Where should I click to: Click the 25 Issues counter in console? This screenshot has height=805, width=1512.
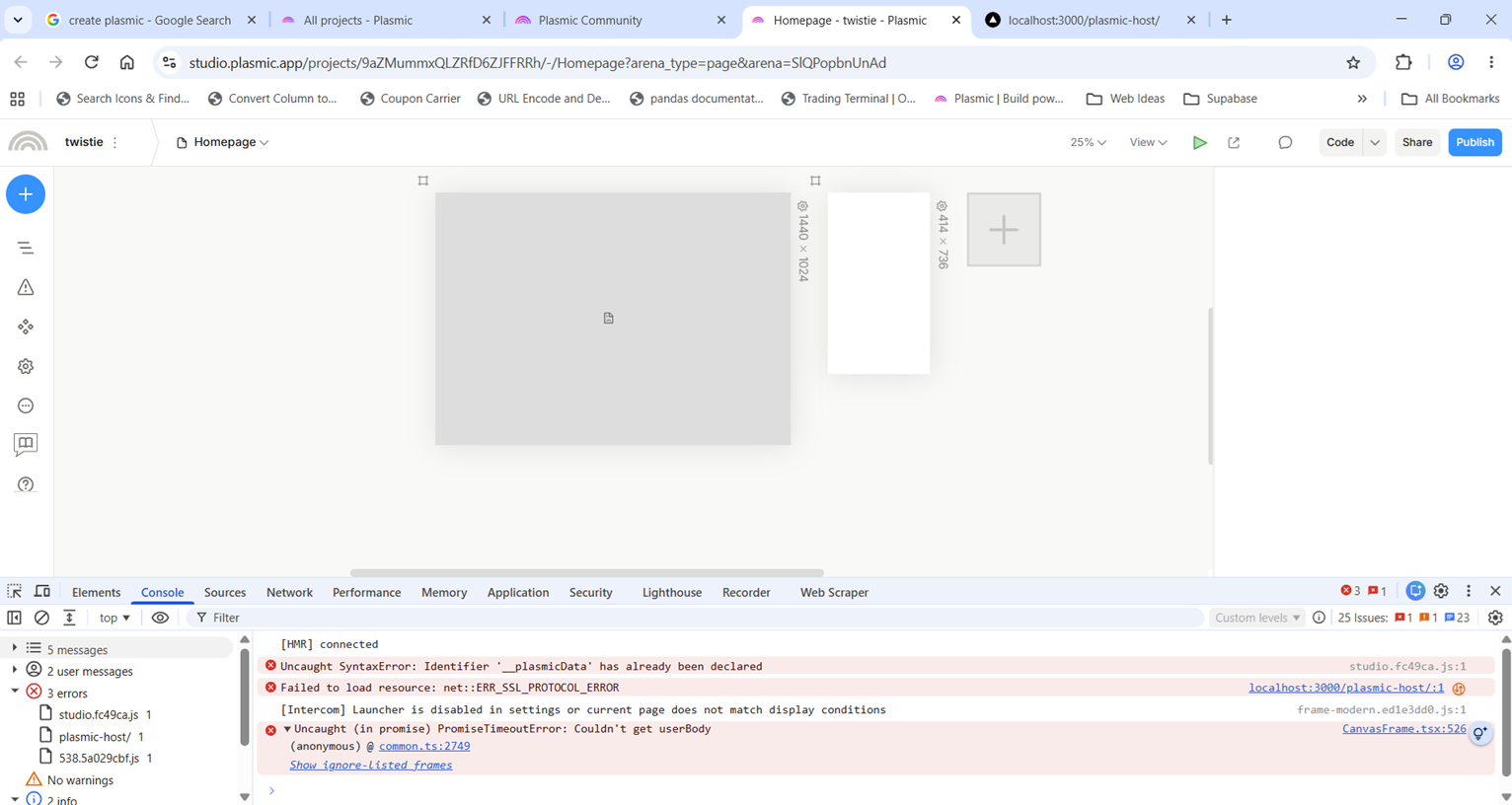pyautogui.click(x=1403, y=618)
